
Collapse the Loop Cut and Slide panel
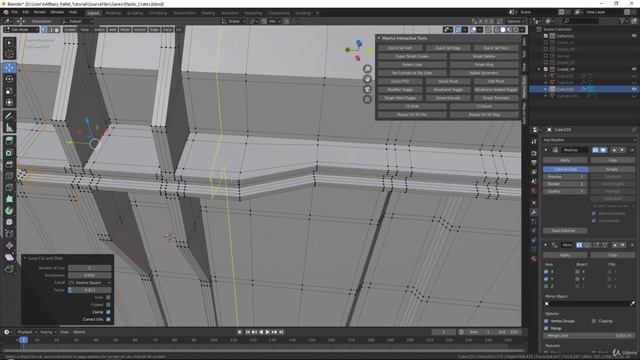click(x=25, y=258)
